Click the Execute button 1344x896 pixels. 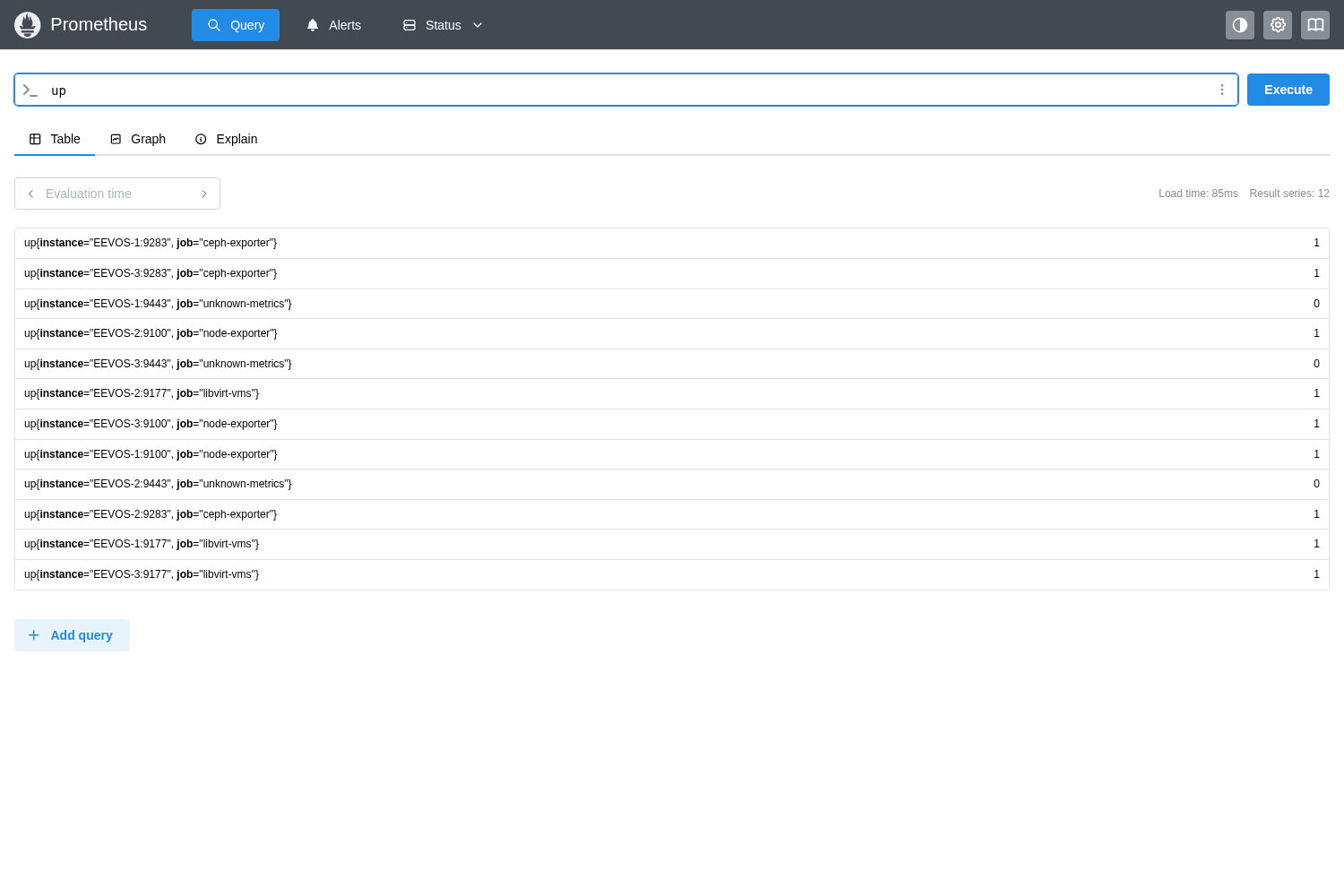(x=1288, y=90)
